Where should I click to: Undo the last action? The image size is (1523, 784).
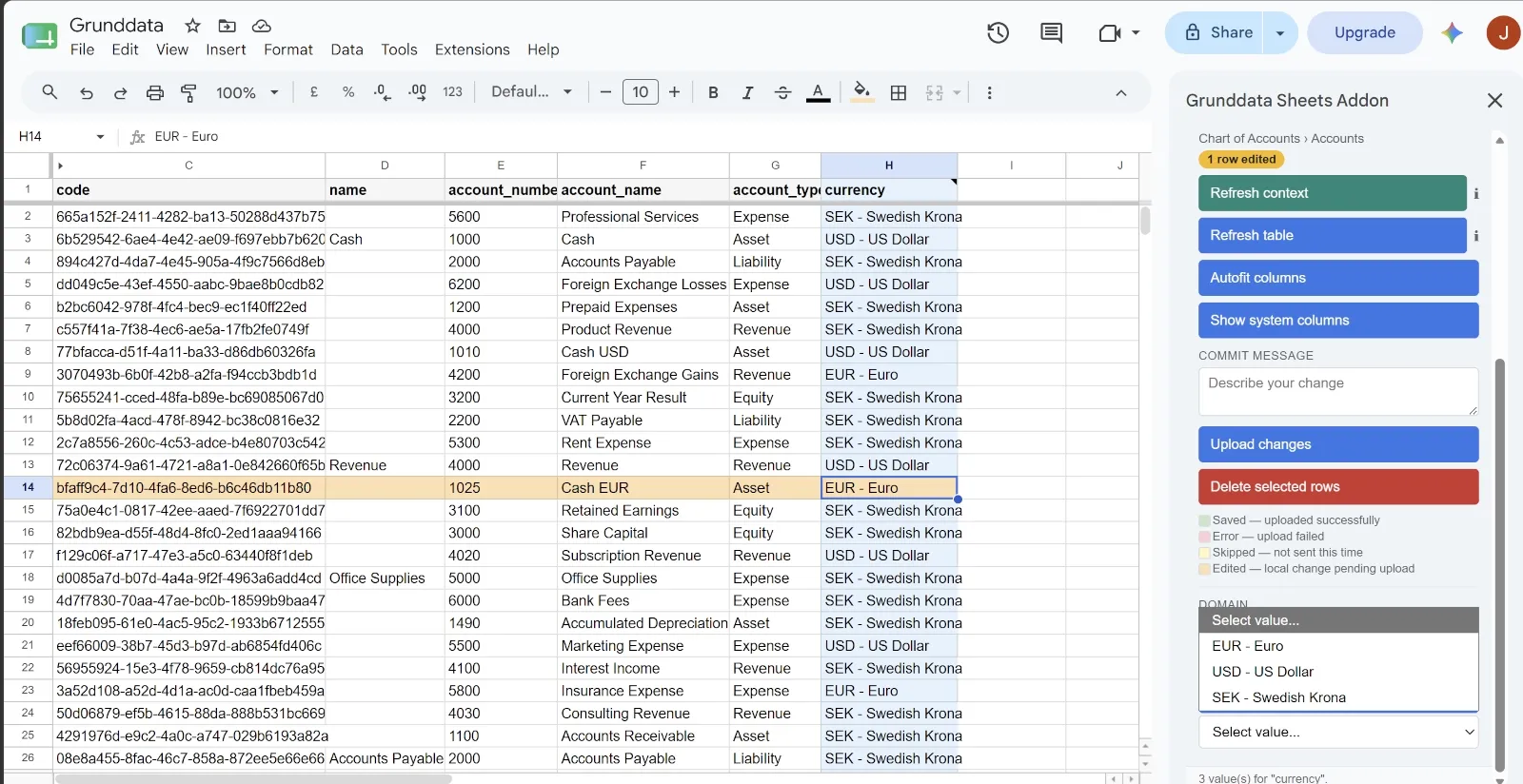[x=87, y=92]
